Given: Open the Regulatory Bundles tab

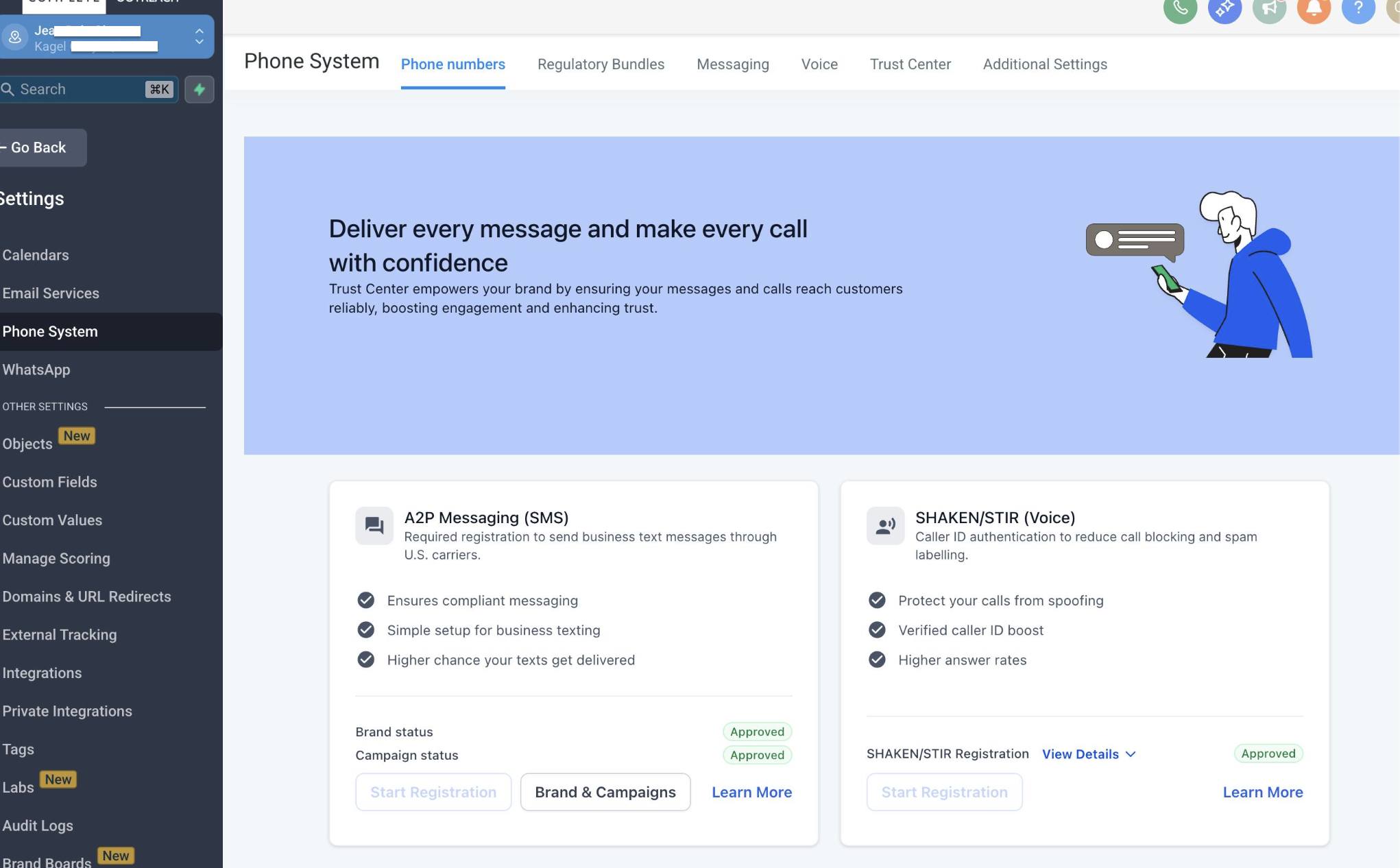Looking at the screenshot, I should 601,64.
